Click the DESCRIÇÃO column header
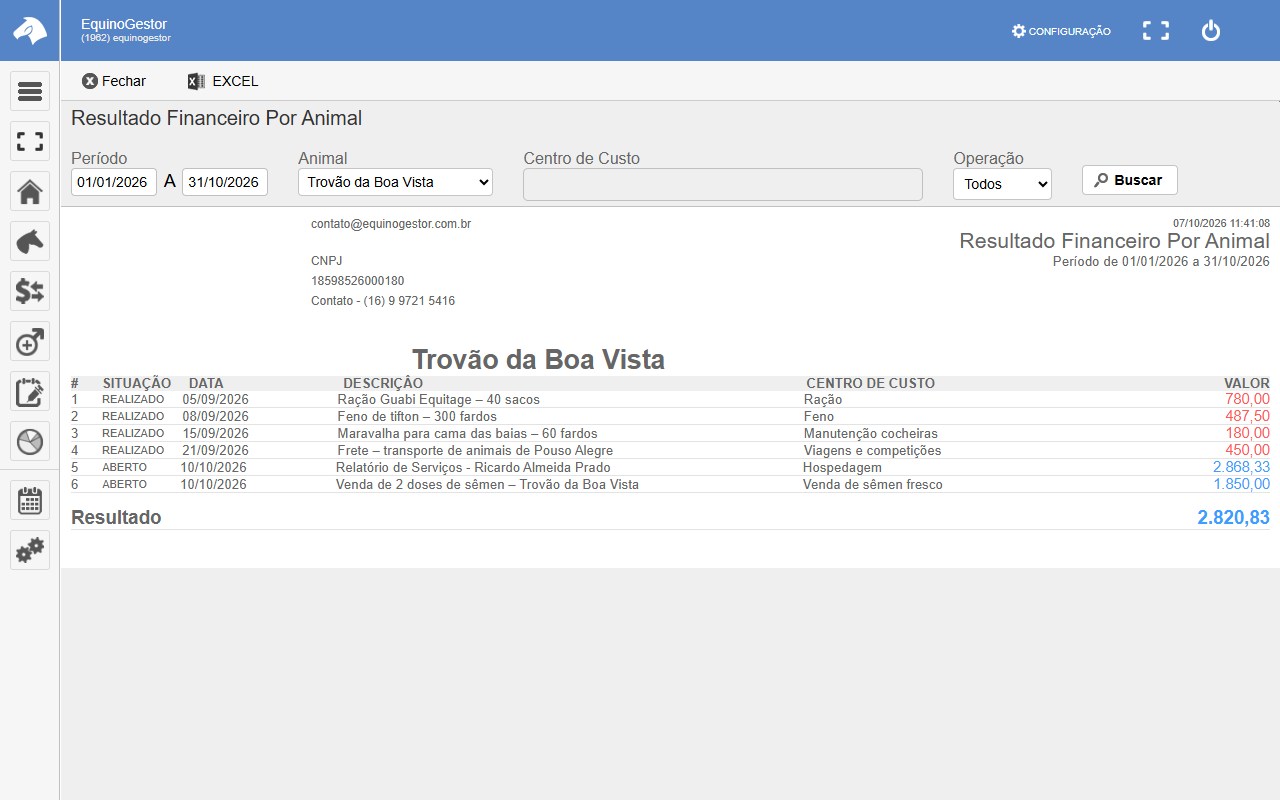 click(383, 383)
